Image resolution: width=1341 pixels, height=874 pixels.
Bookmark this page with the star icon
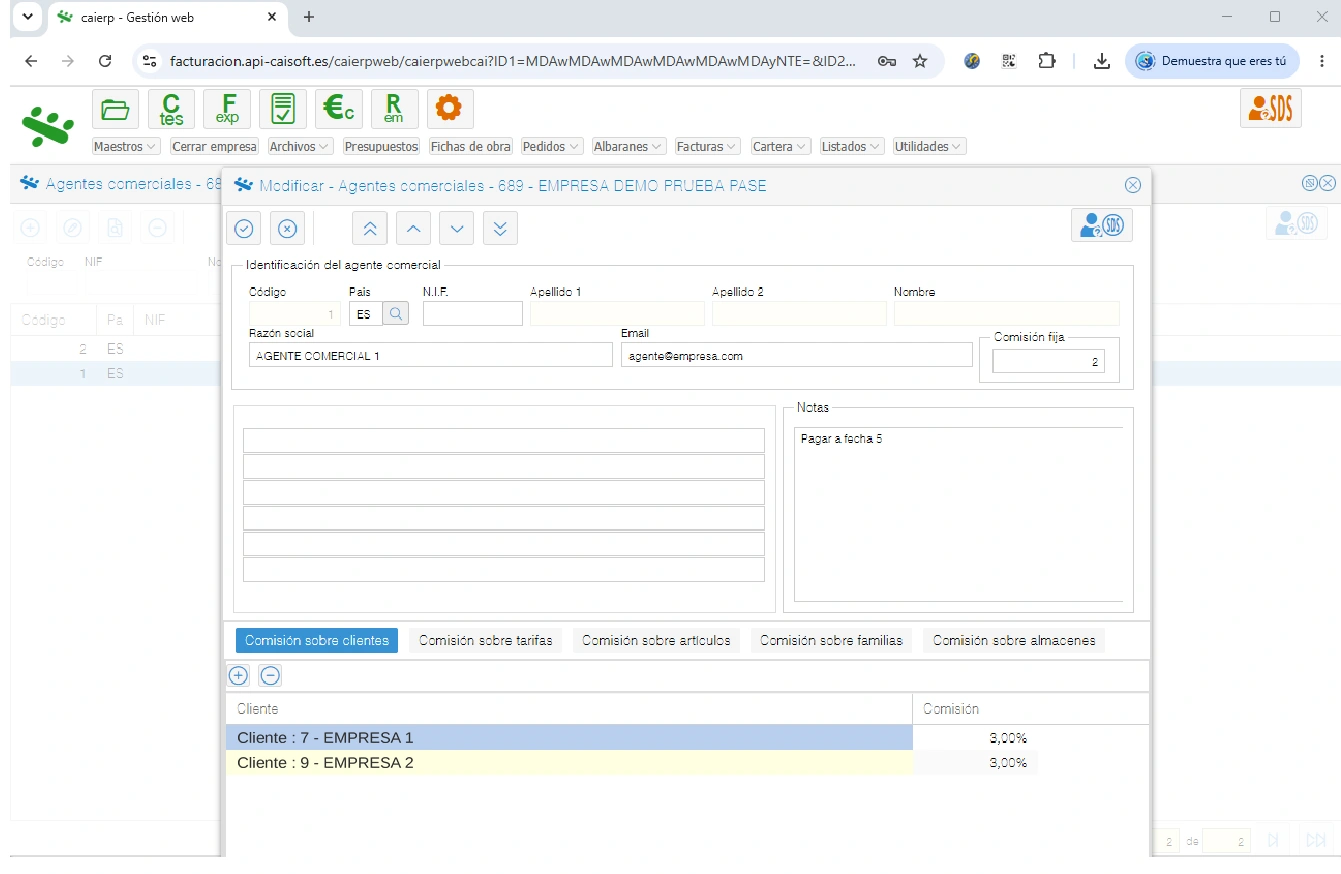click(920, 61)
